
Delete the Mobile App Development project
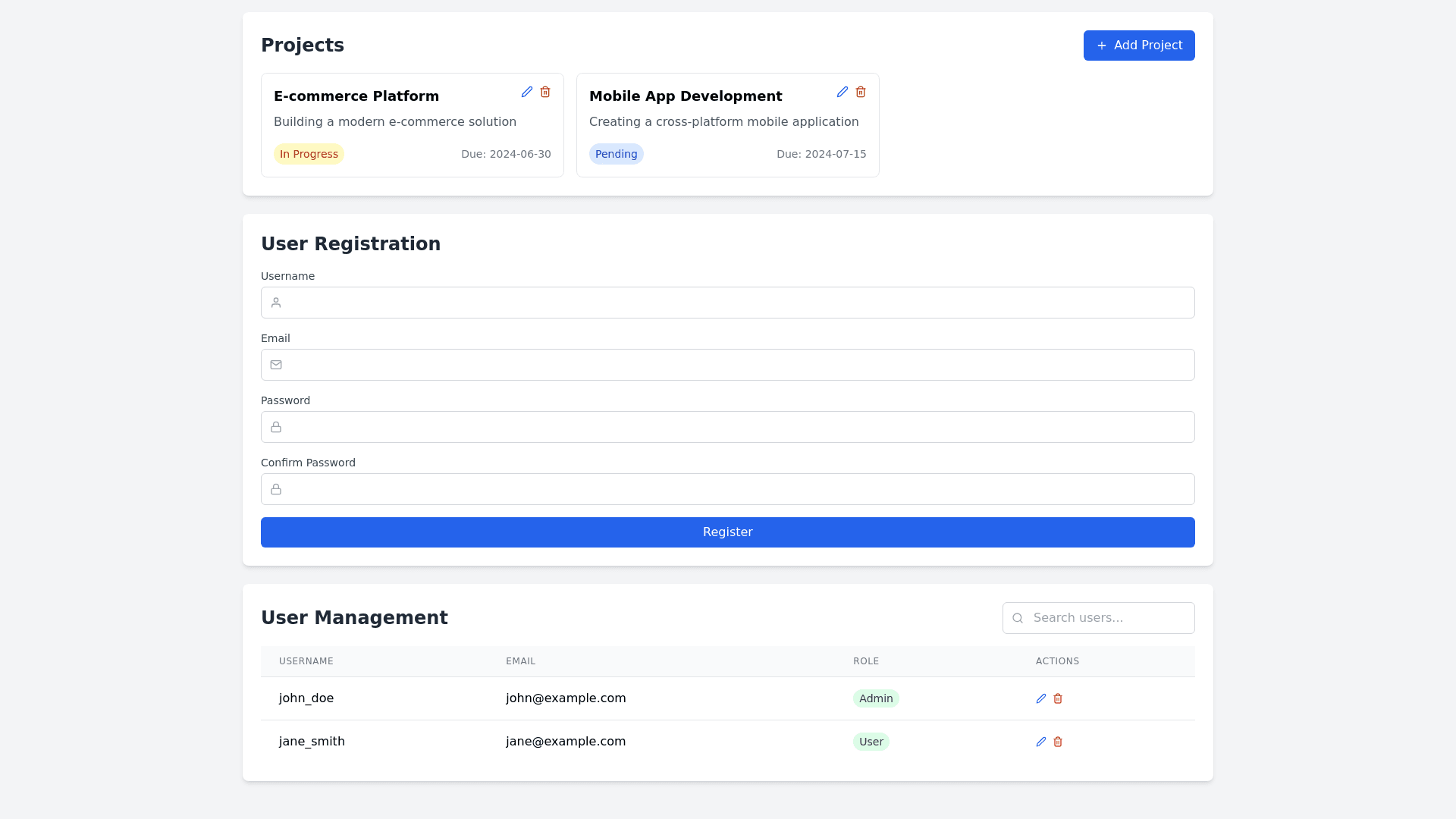point(861,92)
